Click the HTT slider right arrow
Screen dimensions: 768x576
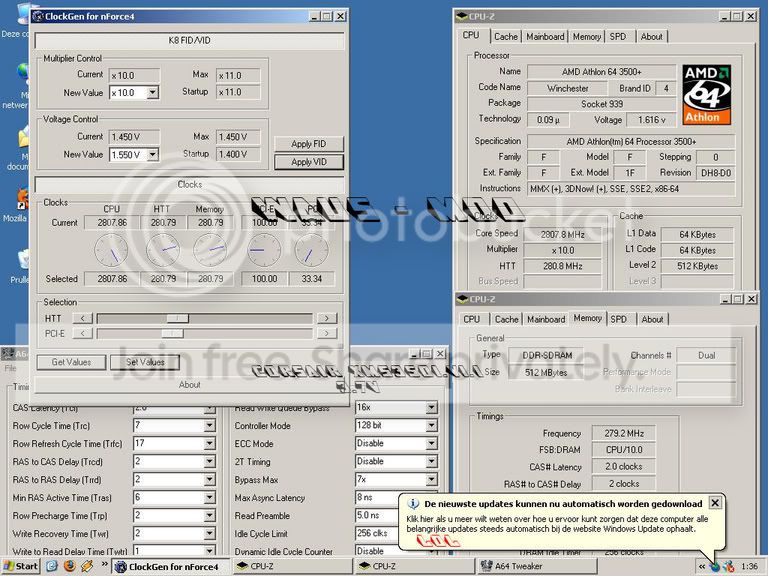[327, 318]
